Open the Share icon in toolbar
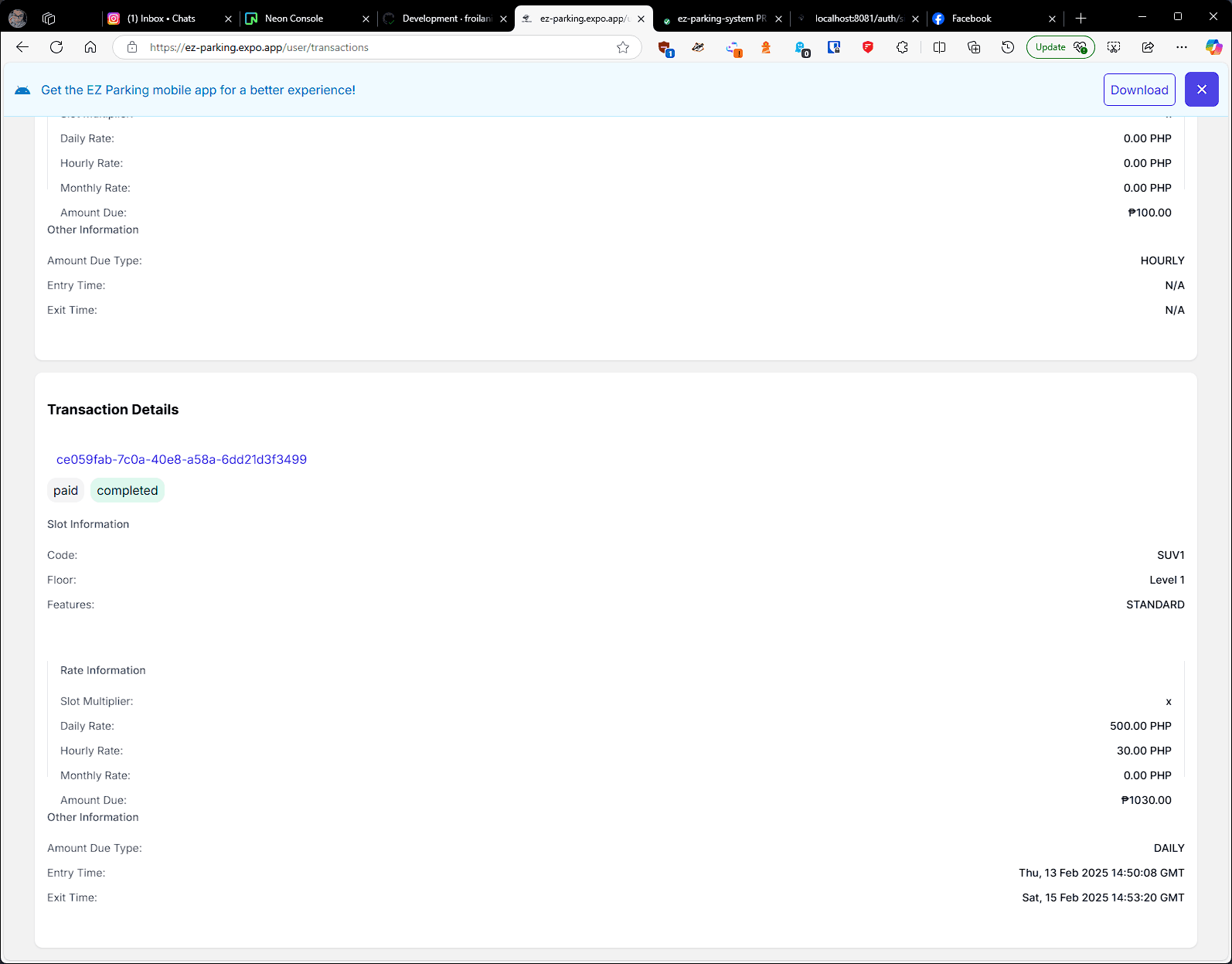Screen dimensions: 1232x964 click(1148, 47)
